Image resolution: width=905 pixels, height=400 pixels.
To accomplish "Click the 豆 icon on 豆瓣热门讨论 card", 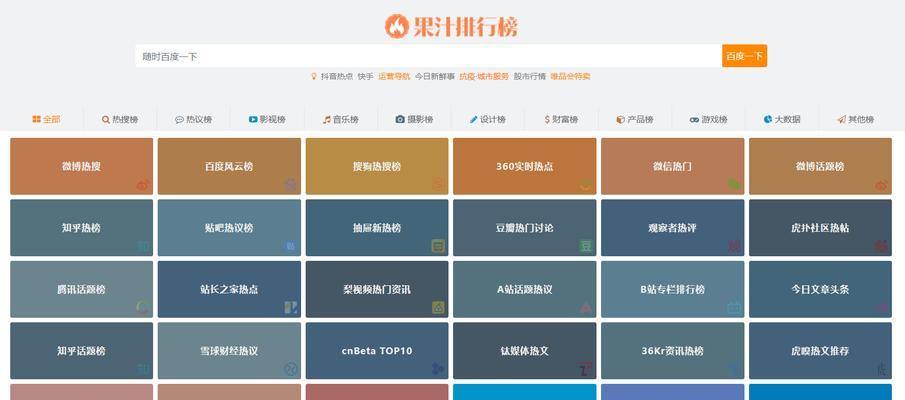I will click(x=586, y=246).
